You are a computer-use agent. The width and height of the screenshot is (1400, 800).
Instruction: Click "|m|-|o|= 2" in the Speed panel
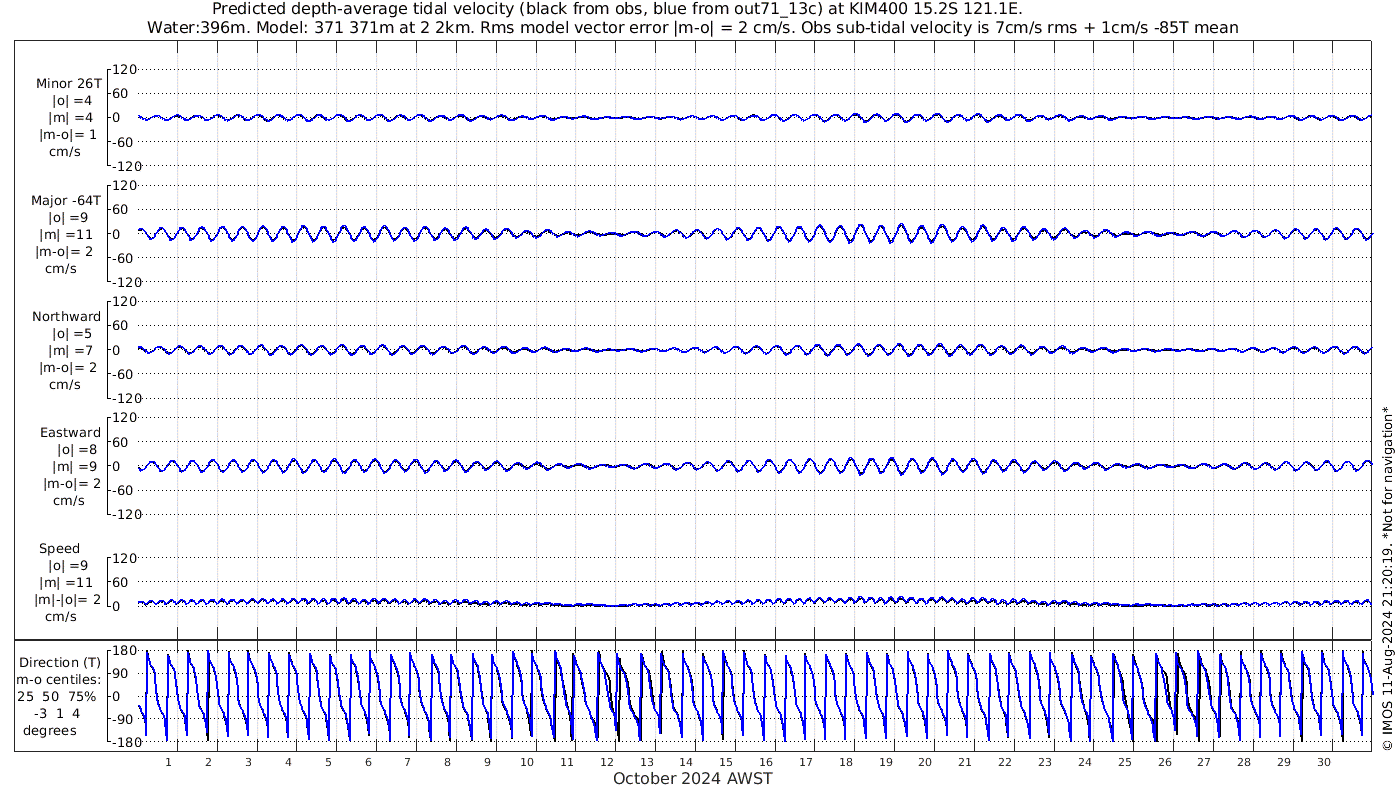pos(69,599)
